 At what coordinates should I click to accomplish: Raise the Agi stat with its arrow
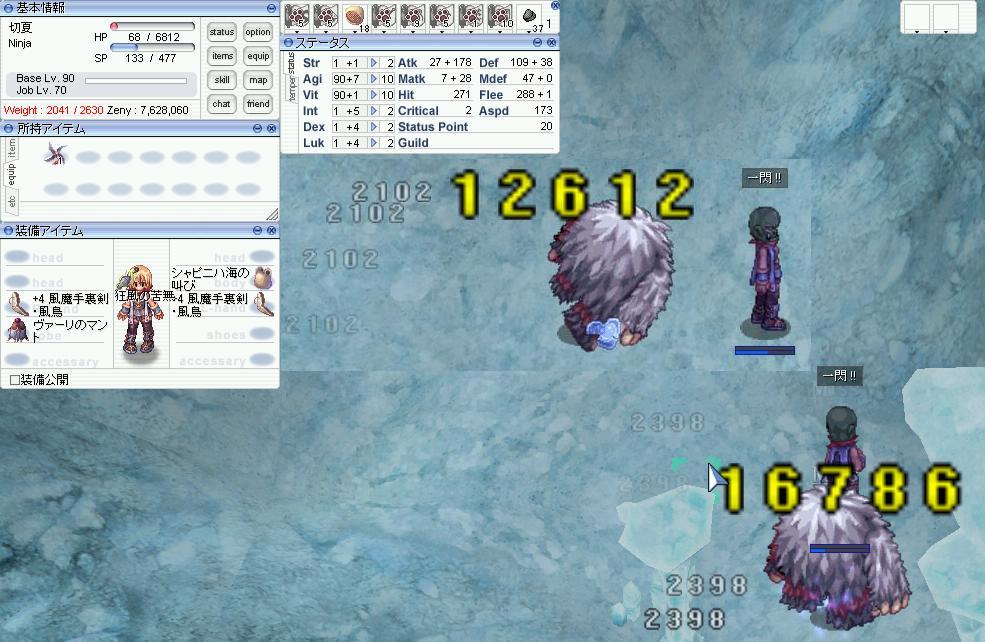click(374, 79)
